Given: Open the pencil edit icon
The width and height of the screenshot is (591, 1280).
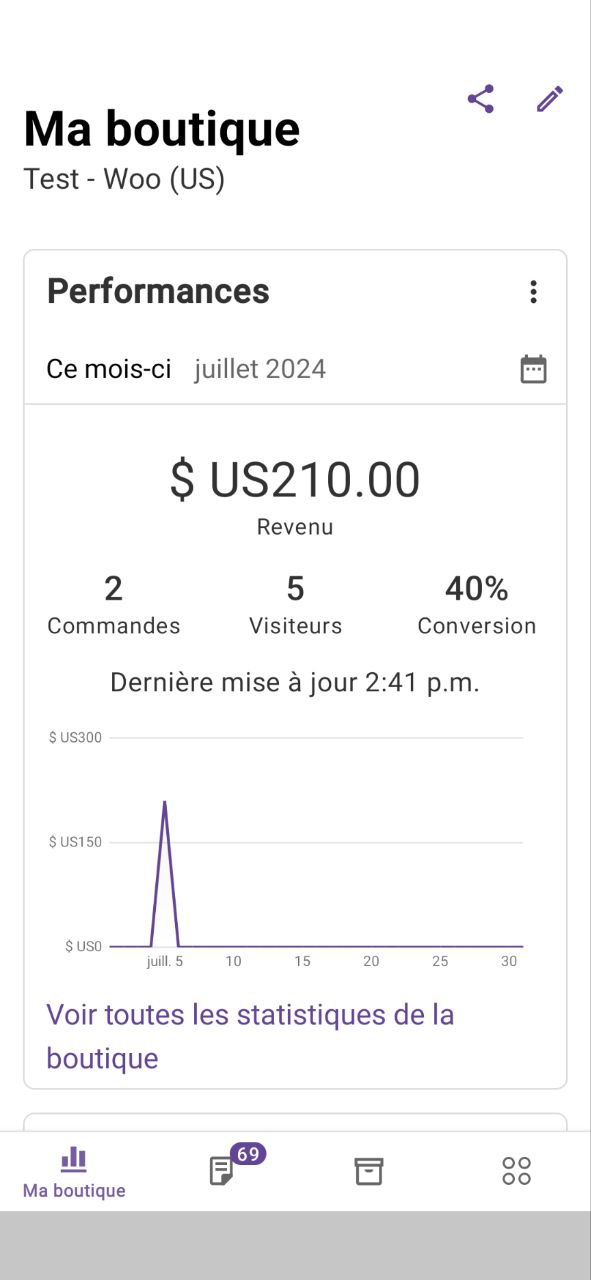Looking at the screenshot, I should coord(550,99).
